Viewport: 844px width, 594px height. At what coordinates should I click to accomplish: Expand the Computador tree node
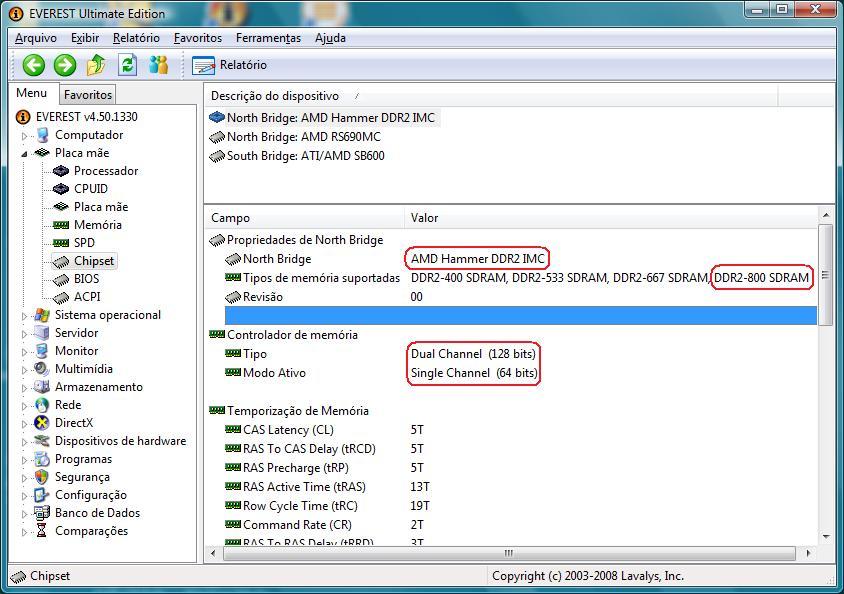[x=24, y=136]
